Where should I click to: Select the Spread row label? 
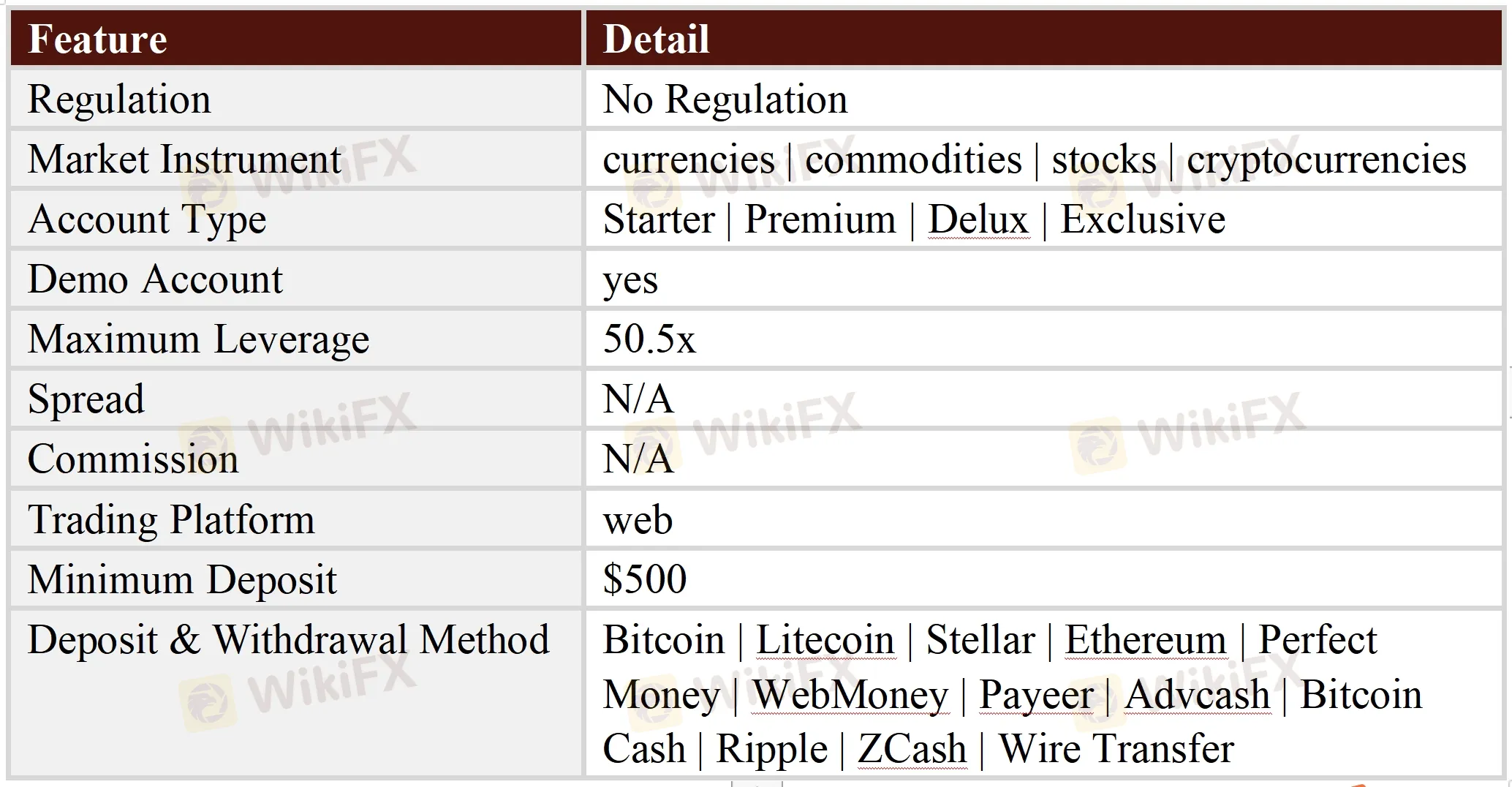(x=86, y=399)
